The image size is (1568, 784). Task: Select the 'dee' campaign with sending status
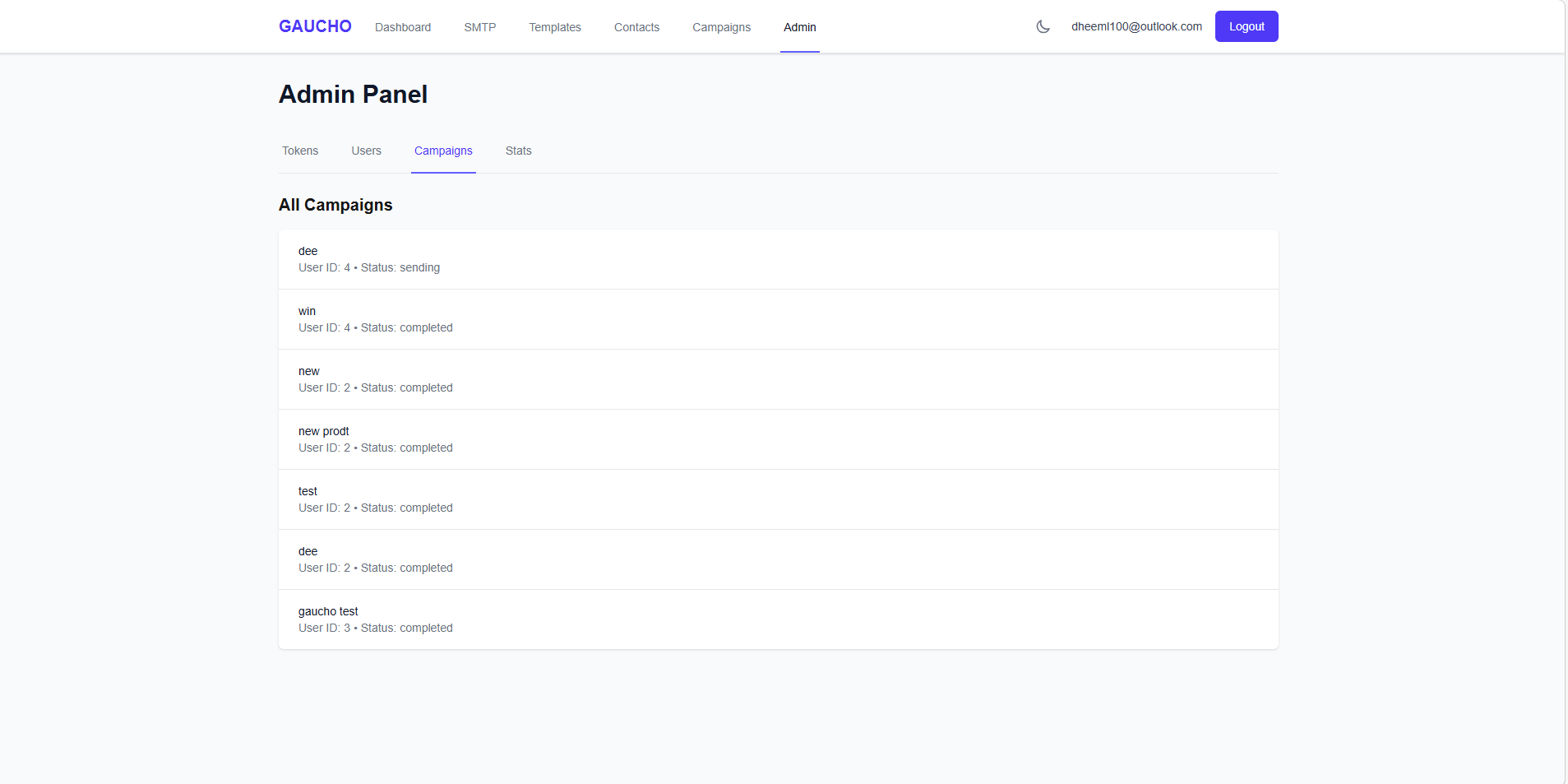pos(777,258)
